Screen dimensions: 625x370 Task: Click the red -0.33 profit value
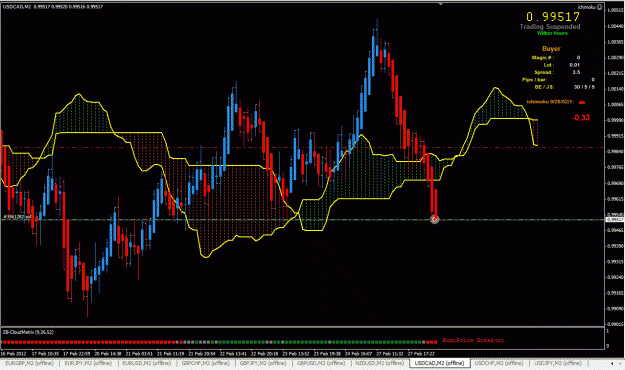coord(581,118)
